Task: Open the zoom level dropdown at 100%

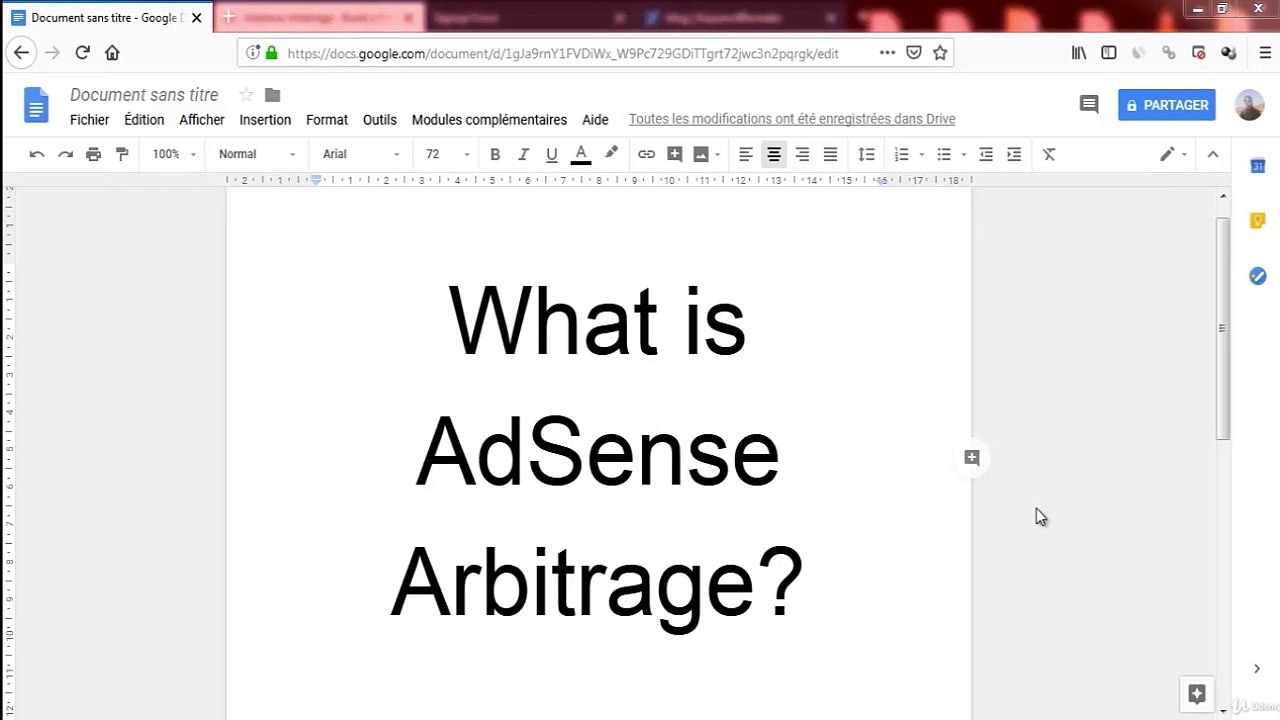Action: (x=174, y=154)
